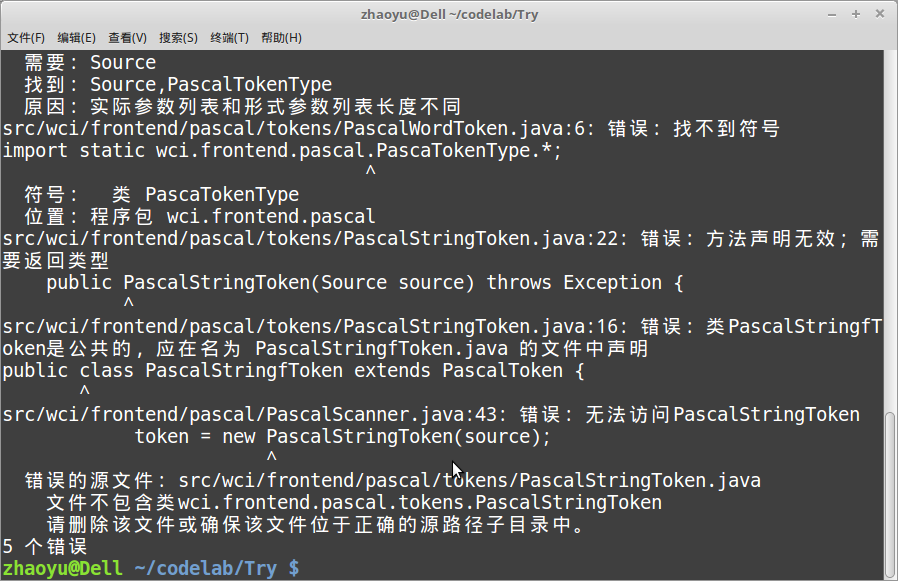Click the PascalWordToken.java:6 error line
This screenshot has width=898, height=581.
pyautogui.click(x=391, y=128)
